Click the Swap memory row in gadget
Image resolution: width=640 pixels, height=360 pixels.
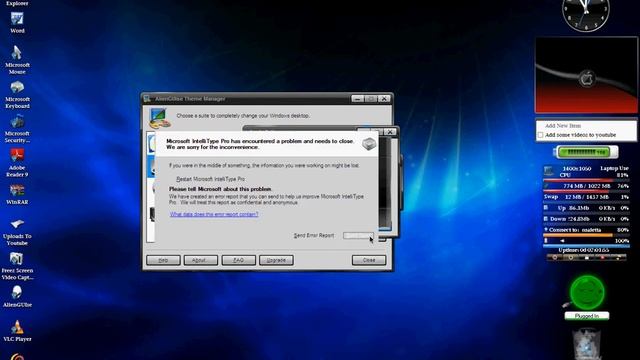click(586, 197)
